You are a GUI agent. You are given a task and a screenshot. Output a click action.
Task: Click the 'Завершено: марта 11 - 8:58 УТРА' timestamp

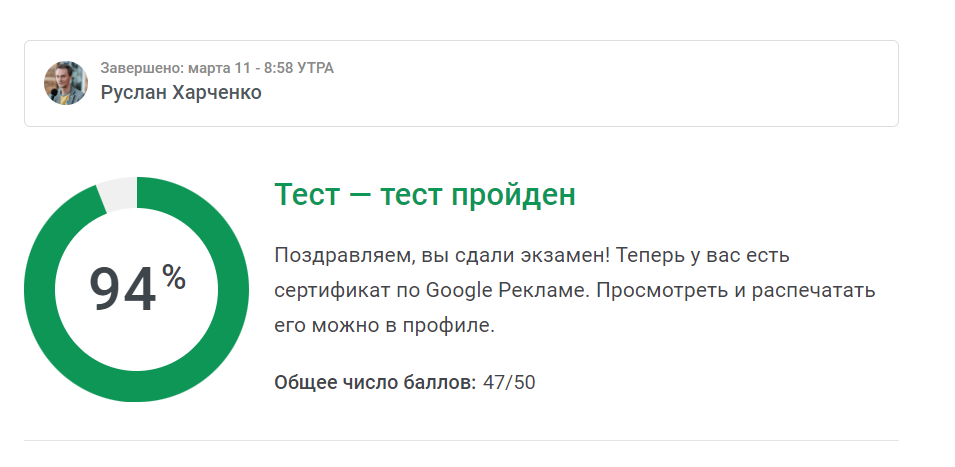(x=217, y=68)
